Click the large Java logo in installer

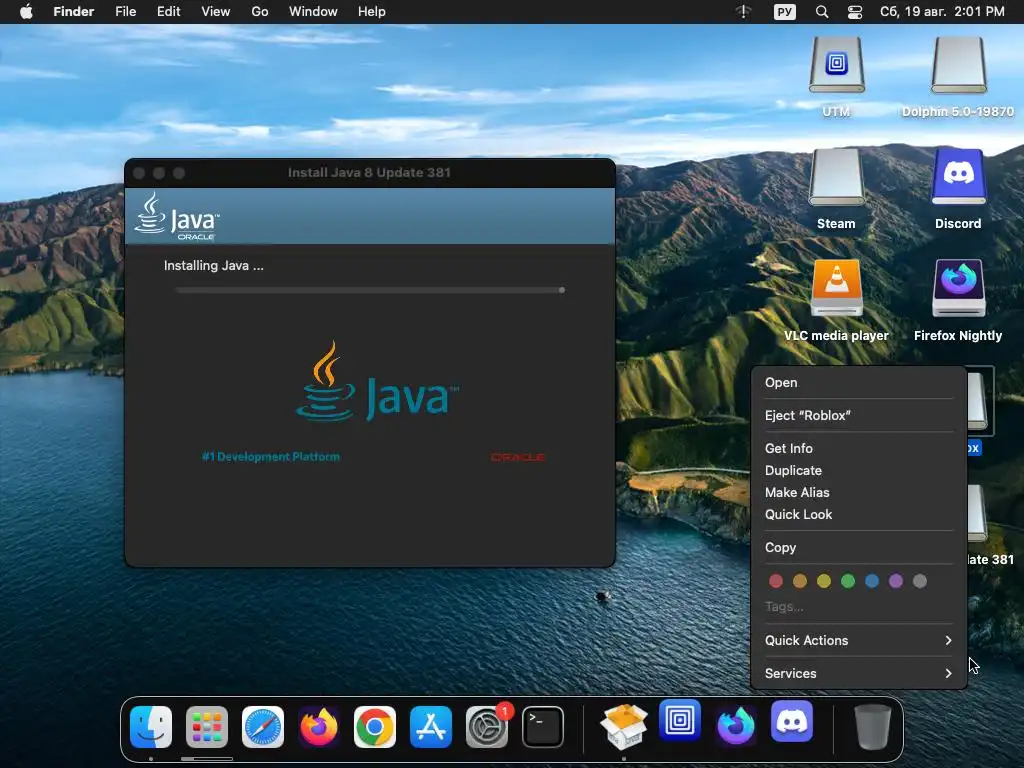tap(377, 381)
